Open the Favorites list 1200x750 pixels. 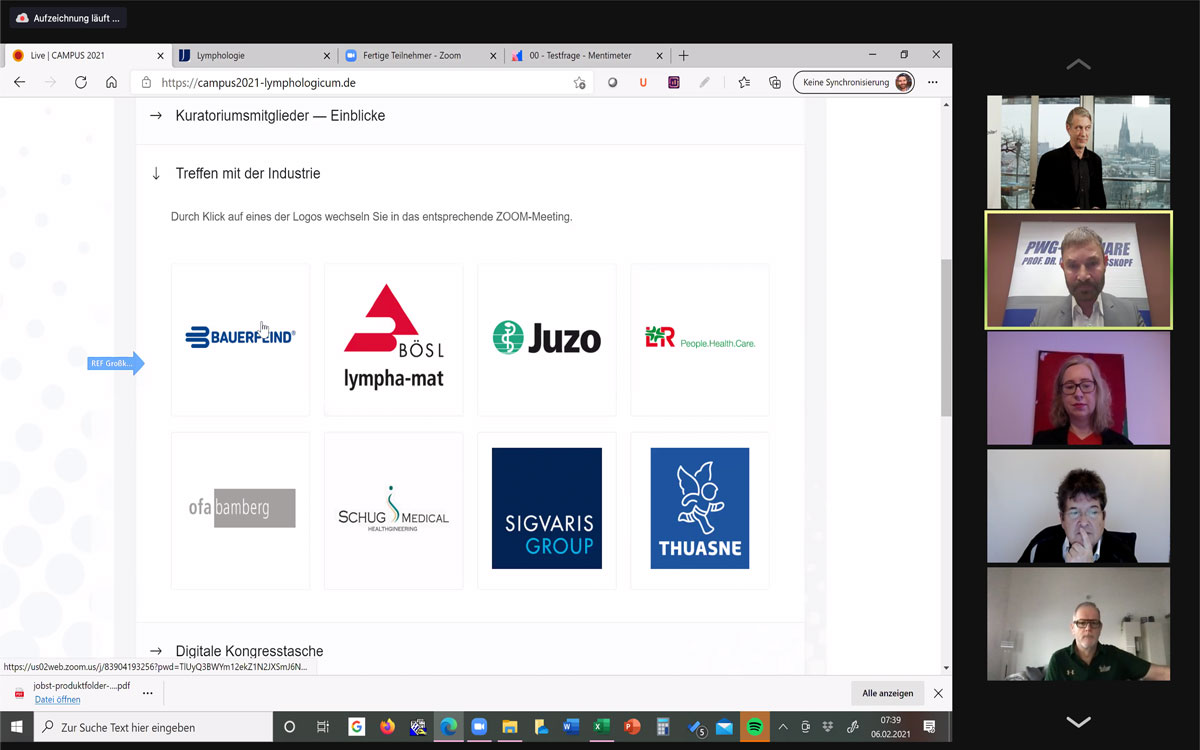pyautogui.click(x=744, y=82)
